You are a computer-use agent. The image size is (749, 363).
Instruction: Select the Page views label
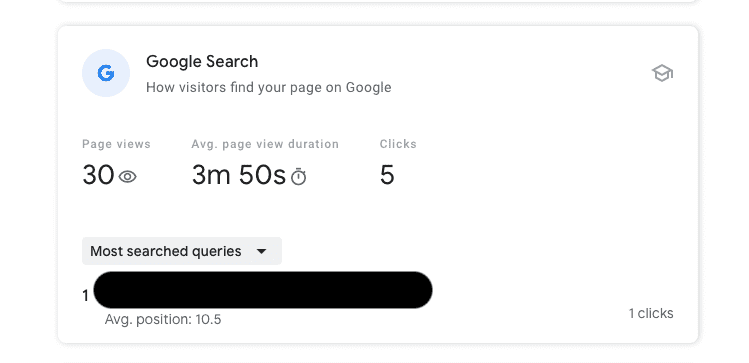[116, 144]
